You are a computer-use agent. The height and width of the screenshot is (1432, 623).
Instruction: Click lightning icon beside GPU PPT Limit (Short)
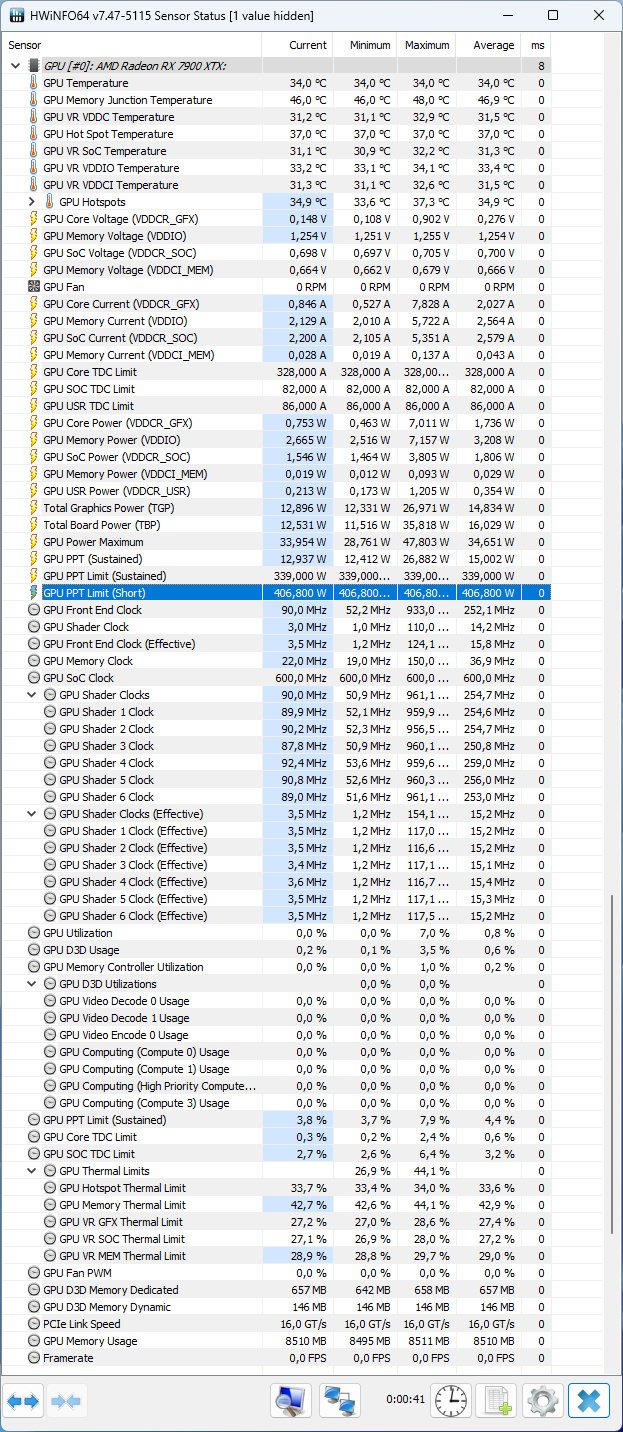tap(34, 593)
